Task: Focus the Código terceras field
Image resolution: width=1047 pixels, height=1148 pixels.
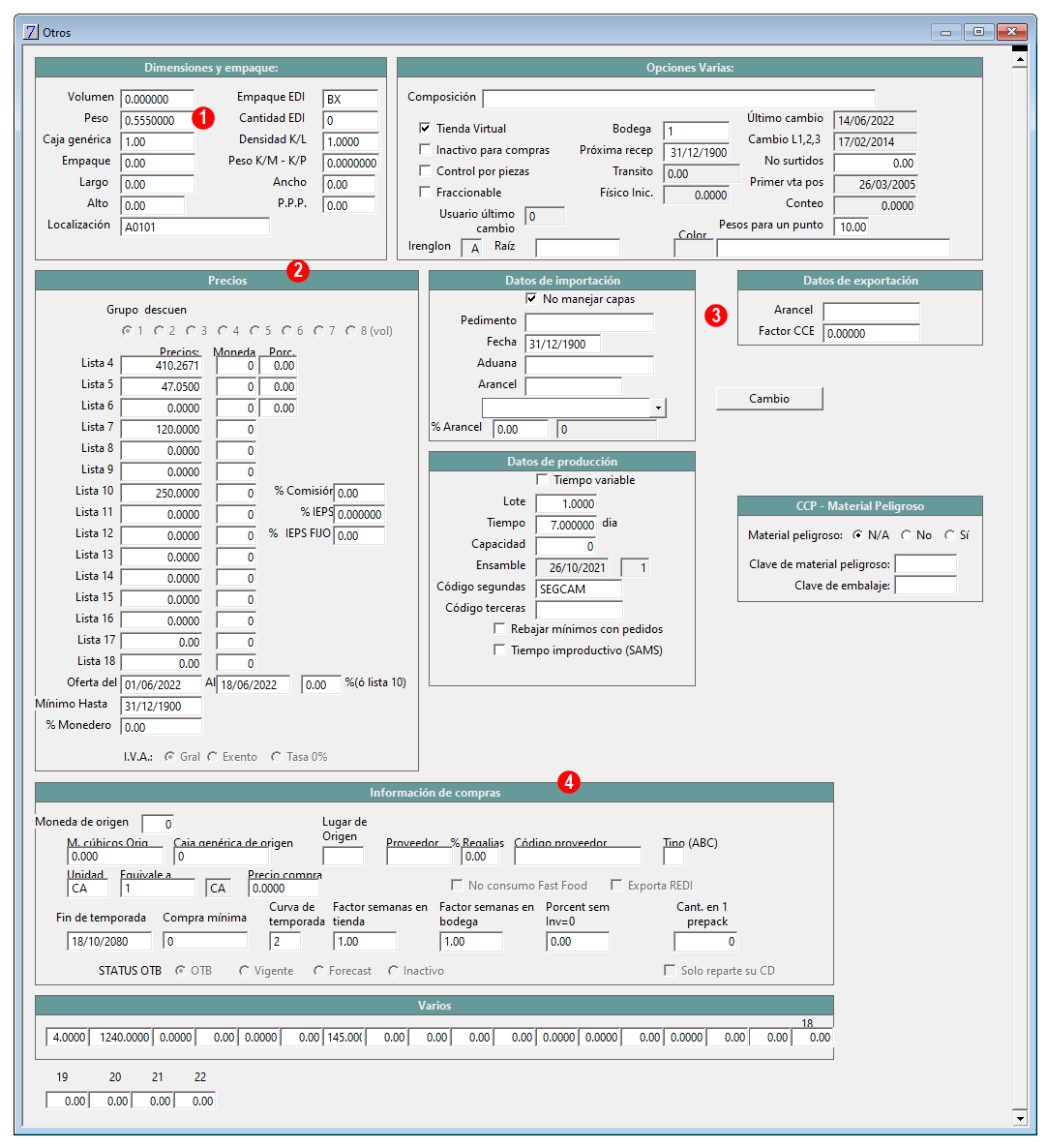Action: coord(579,610)
